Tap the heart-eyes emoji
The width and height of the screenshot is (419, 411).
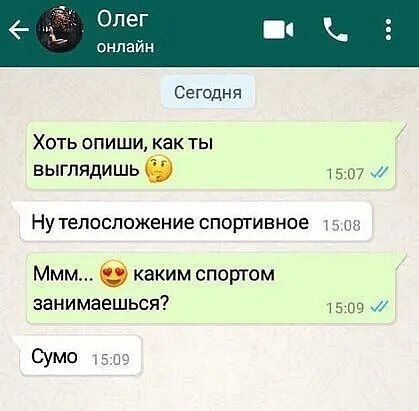click(x=114, y=274)
